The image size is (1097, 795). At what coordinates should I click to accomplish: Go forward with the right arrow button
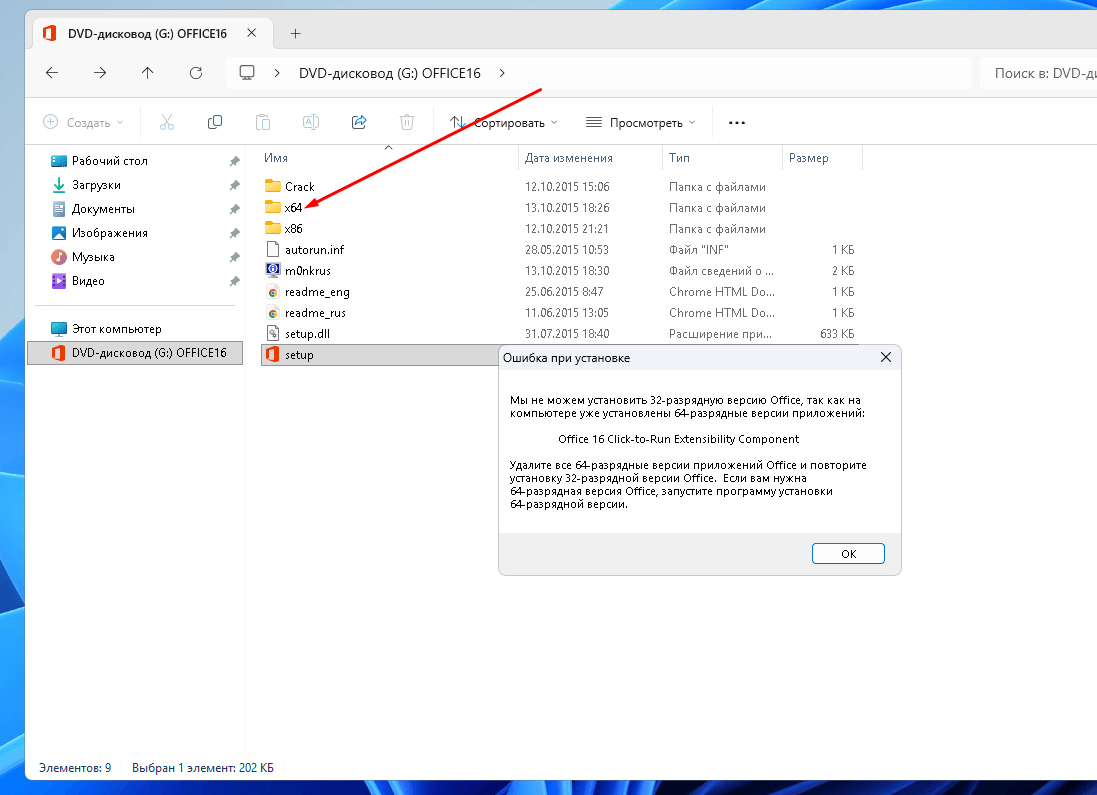pos(100,73)
